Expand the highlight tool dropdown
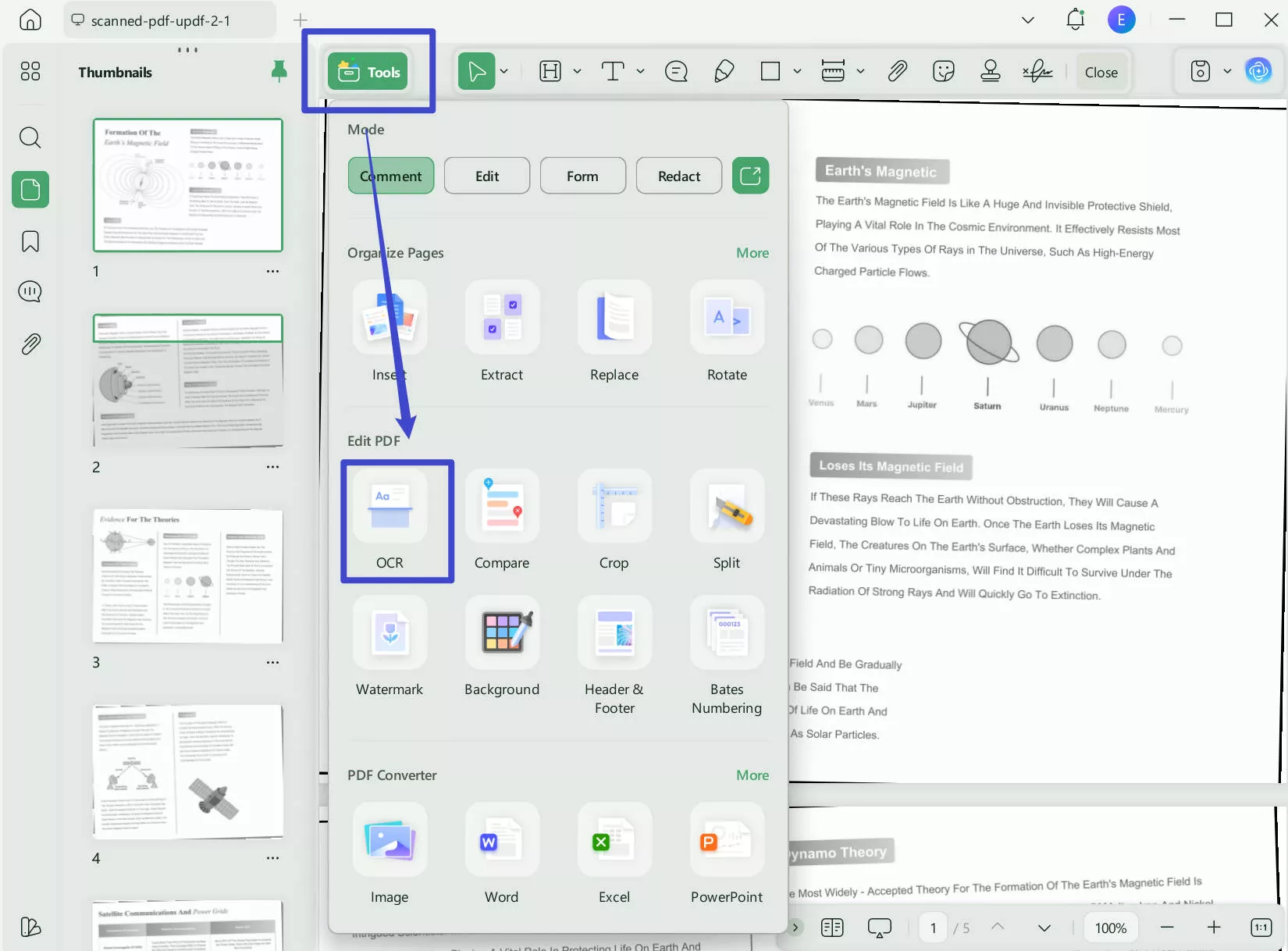 pyautogui.click(x=578, y=72)
